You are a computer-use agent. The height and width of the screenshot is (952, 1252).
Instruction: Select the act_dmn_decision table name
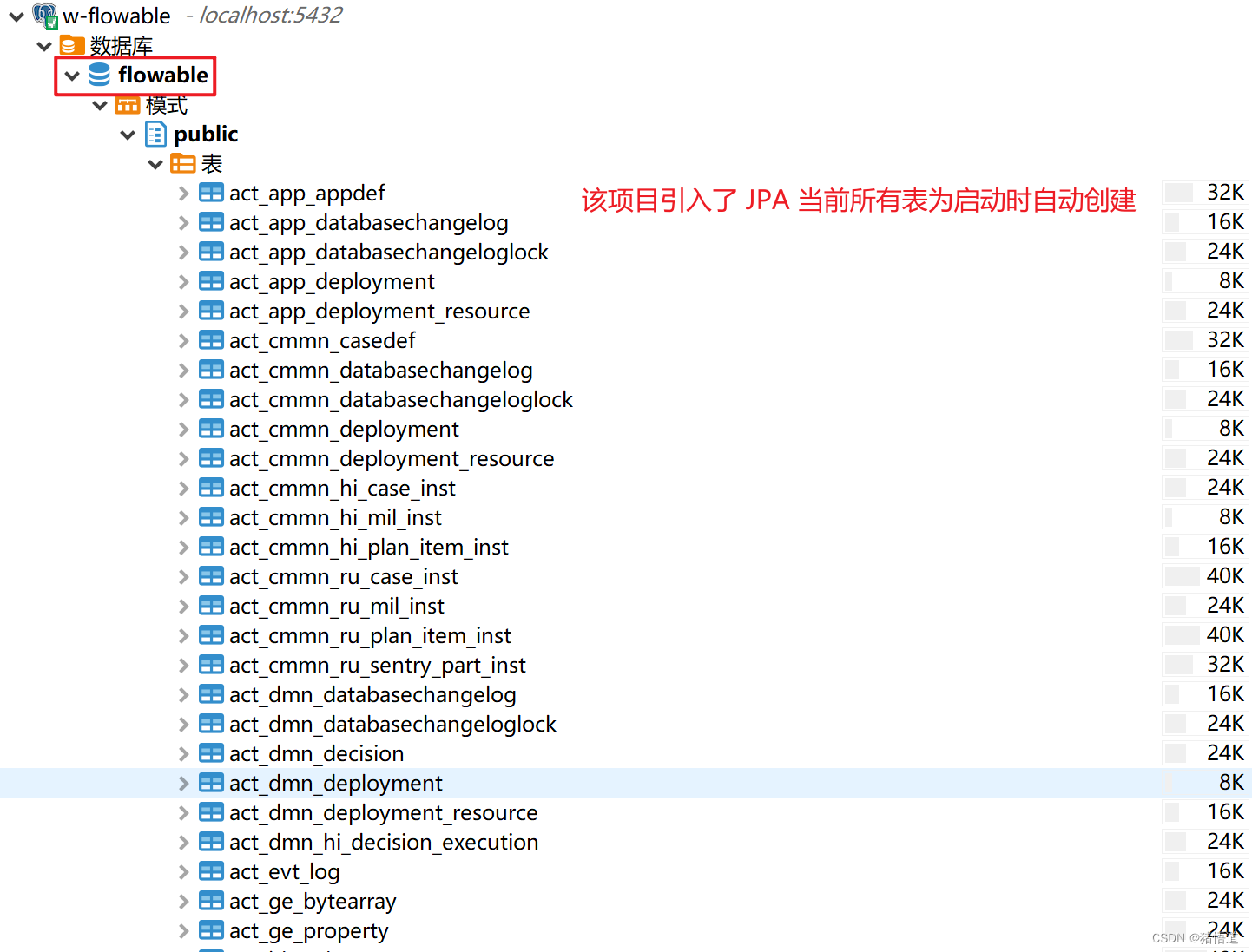point(317,753)
